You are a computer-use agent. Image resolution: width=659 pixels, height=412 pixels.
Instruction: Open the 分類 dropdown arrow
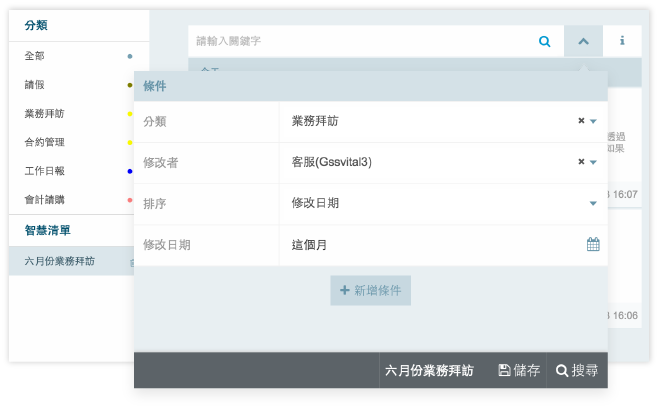tap(593, 121)
